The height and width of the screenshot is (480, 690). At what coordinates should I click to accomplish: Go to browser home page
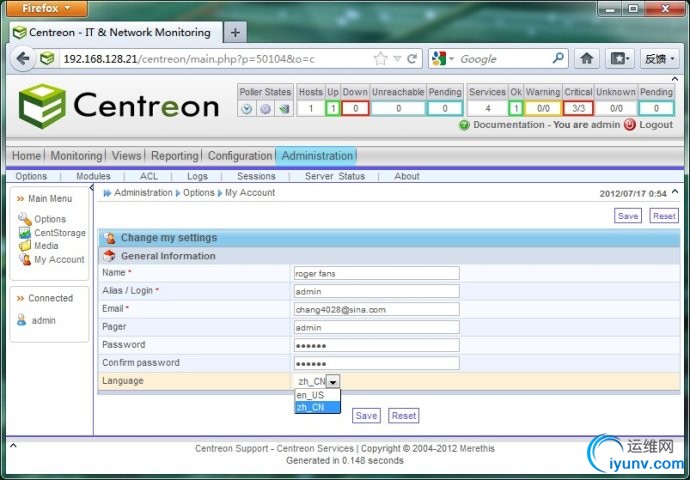point(586,58)
